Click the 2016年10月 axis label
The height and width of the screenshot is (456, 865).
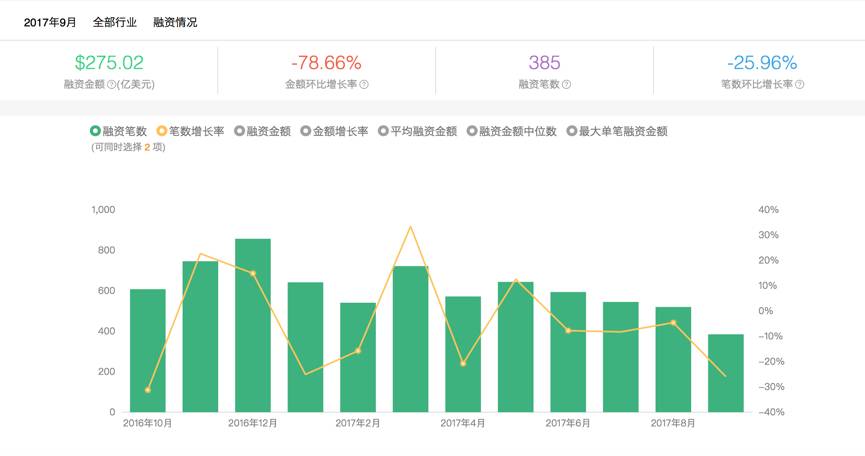pos(148,423)
